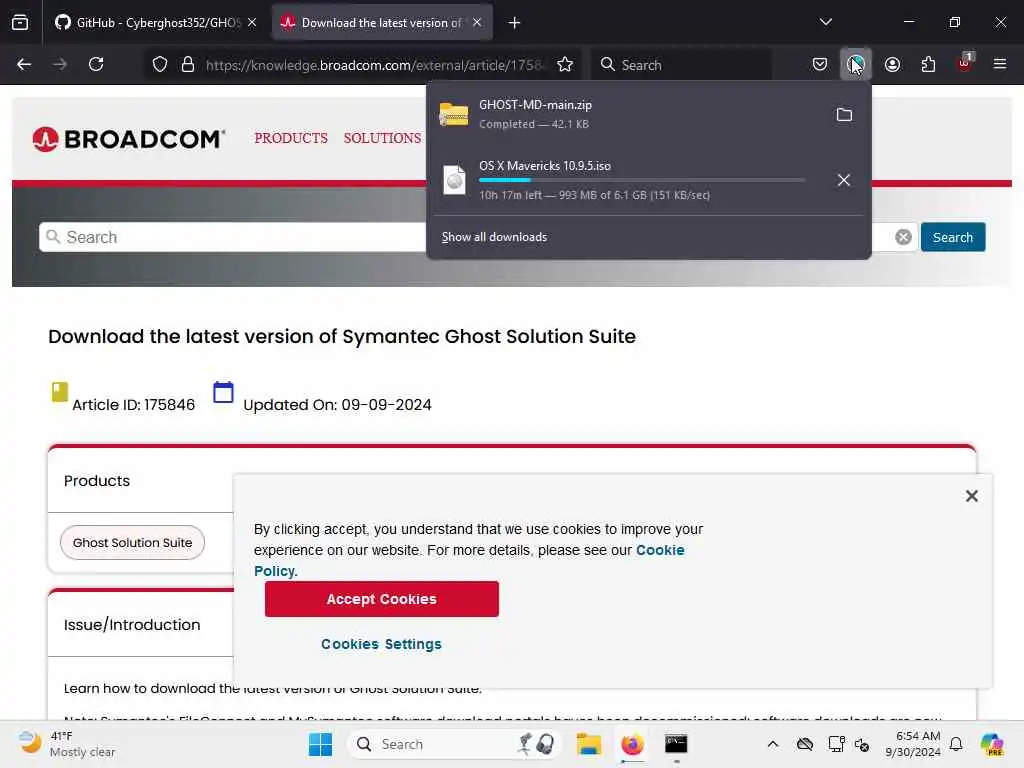This screenshot has width=1024, height=768.
Task: Open the Firefox account menu
Action: coord(892,64)
